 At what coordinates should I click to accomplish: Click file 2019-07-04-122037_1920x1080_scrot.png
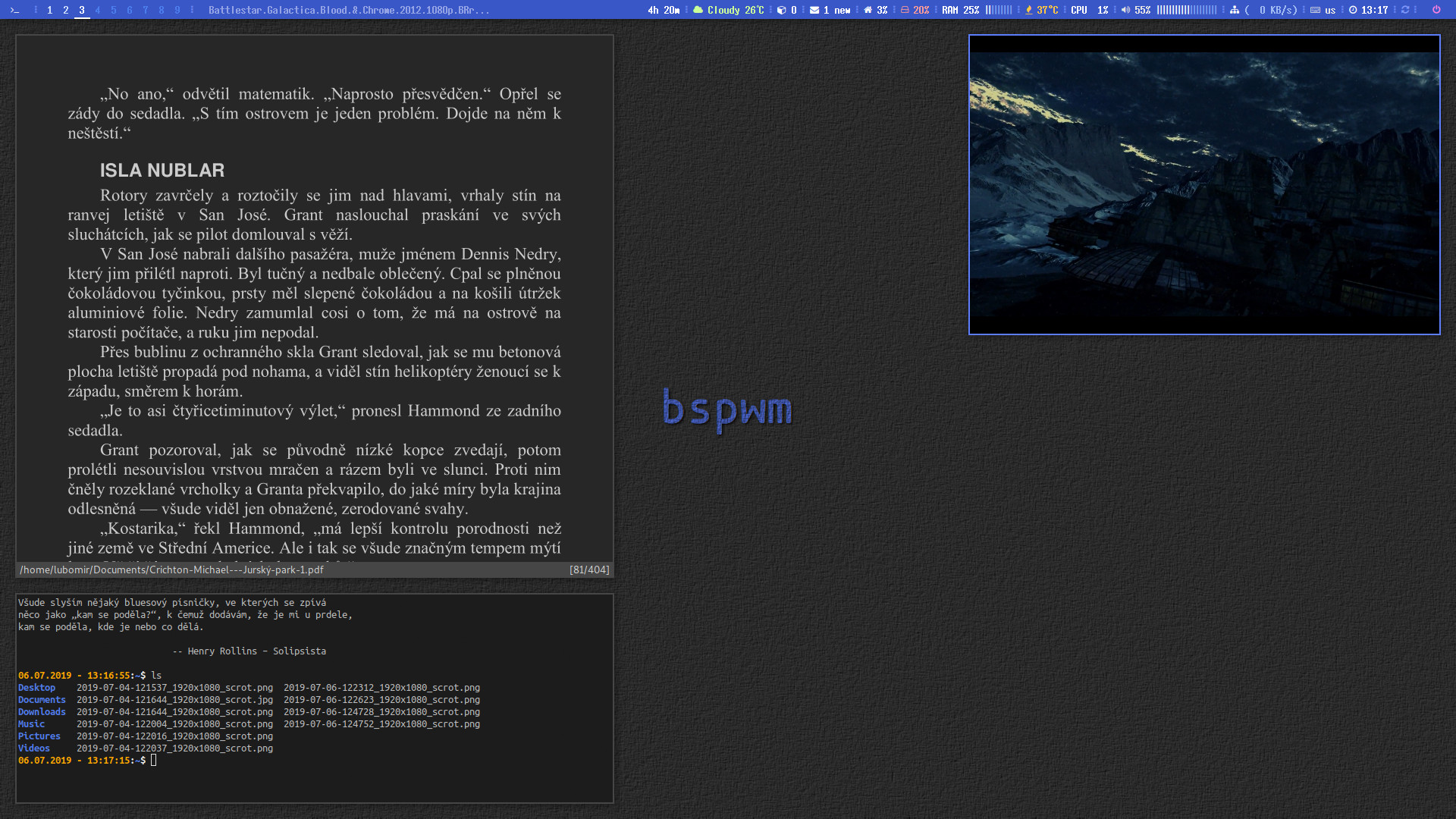tap(174, 748)
